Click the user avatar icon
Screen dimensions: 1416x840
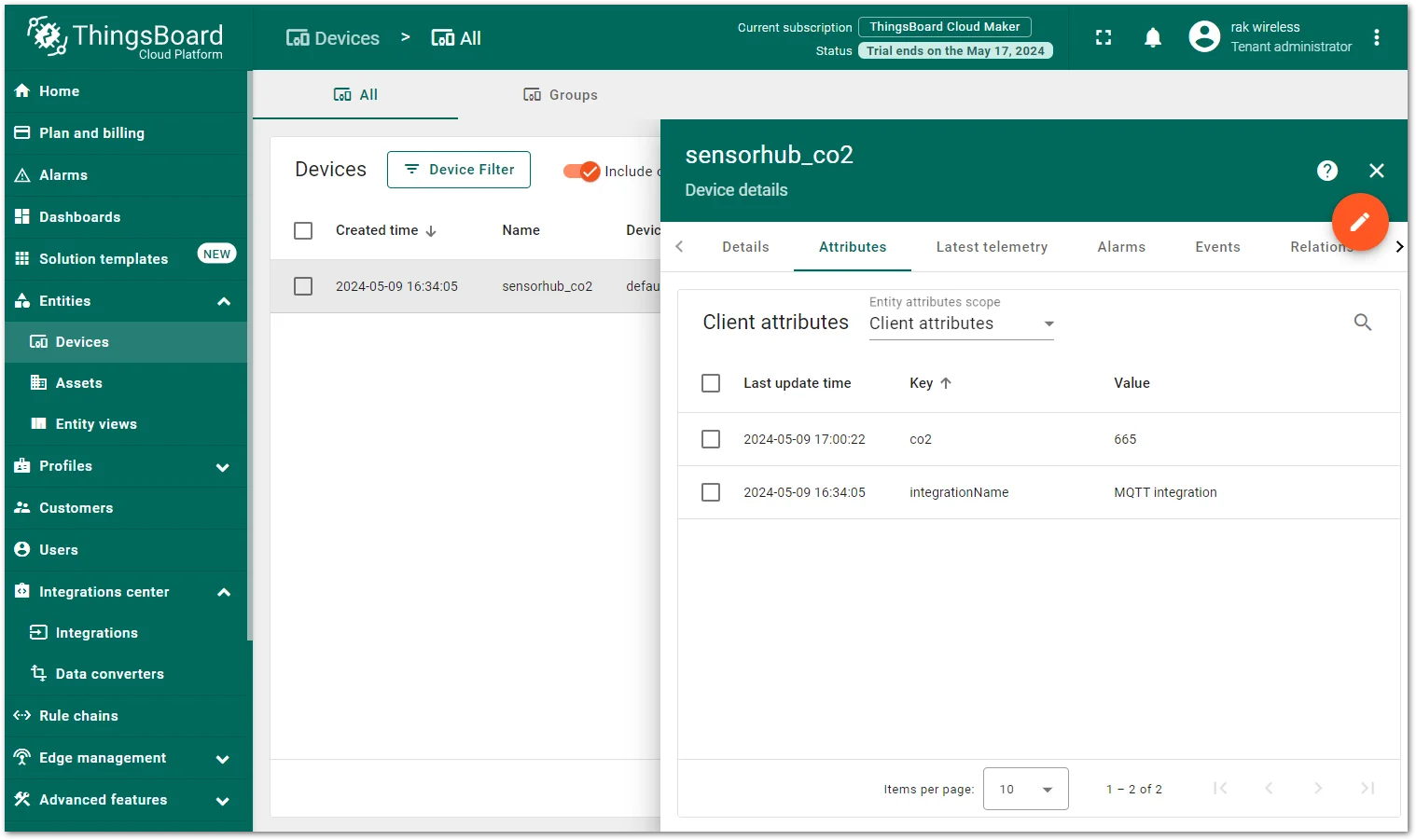pyautogui.click(x=1204, y=36)
